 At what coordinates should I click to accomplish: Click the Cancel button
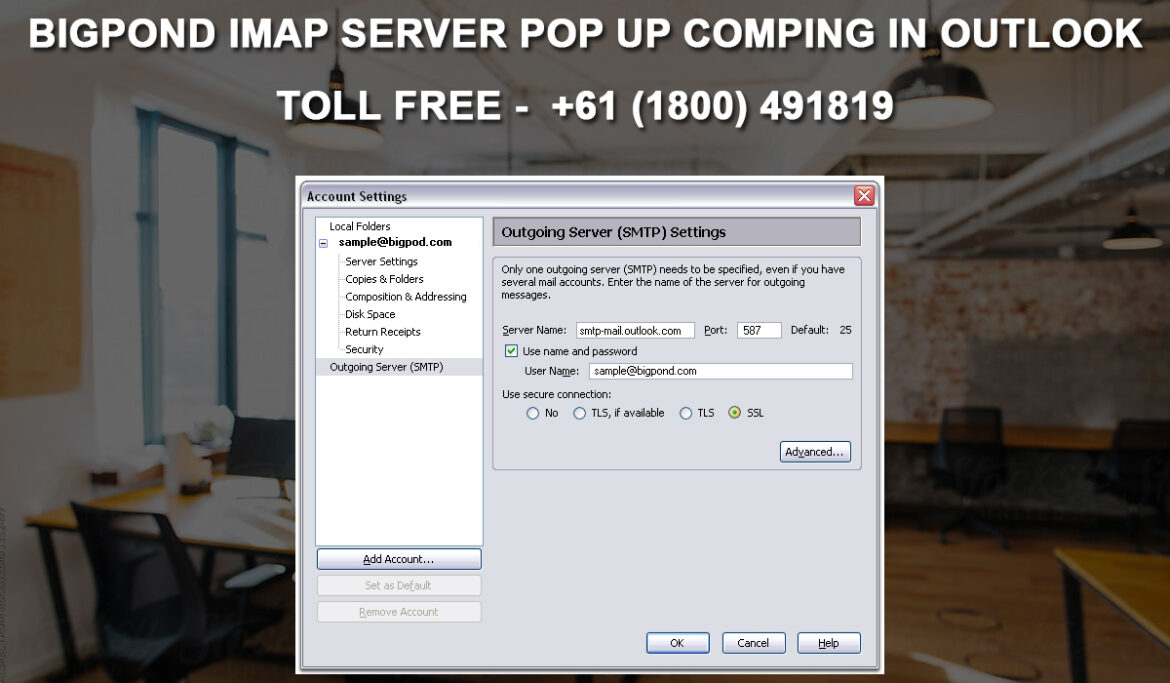click(753, 643)
